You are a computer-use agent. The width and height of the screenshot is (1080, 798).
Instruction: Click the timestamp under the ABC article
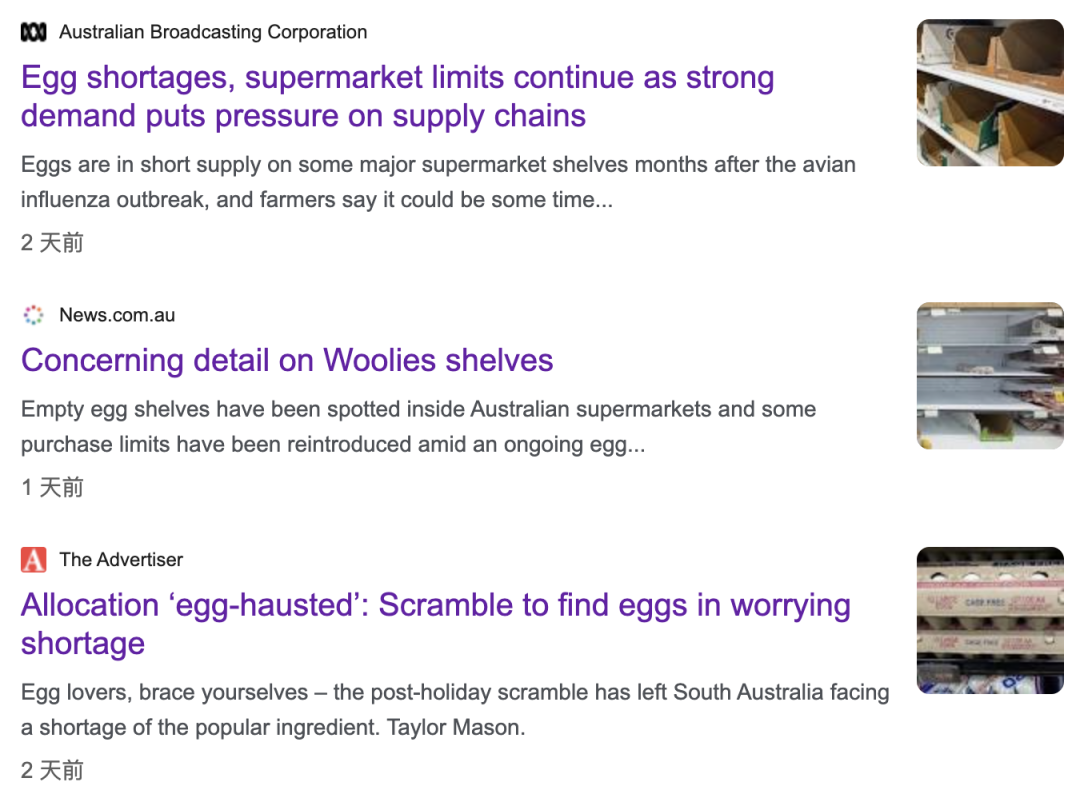[x=52, y=242]
